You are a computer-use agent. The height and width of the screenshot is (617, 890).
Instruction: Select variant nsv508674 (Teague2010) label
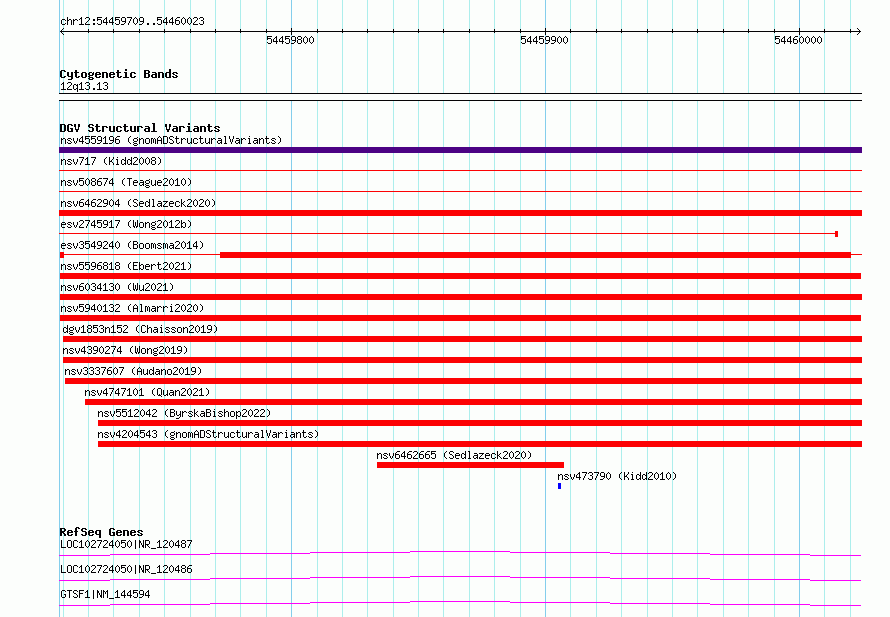click(126, 182)
